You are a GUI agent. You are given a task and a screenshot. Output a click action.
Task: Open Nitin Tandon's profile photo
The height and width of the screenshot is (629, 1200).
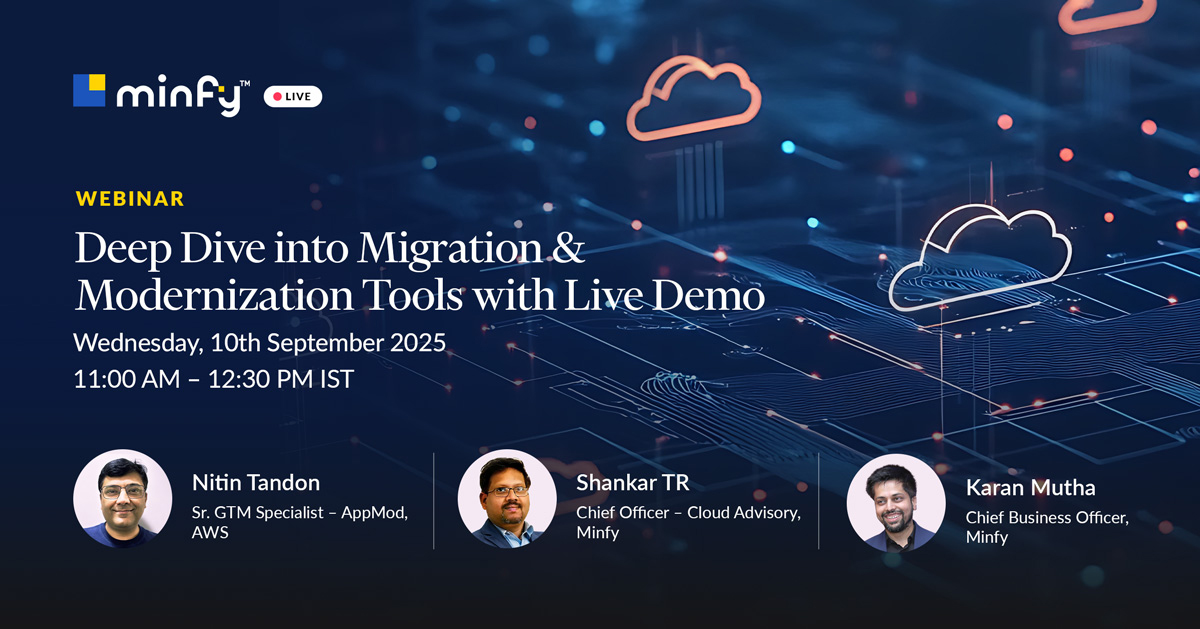(123, 498)
